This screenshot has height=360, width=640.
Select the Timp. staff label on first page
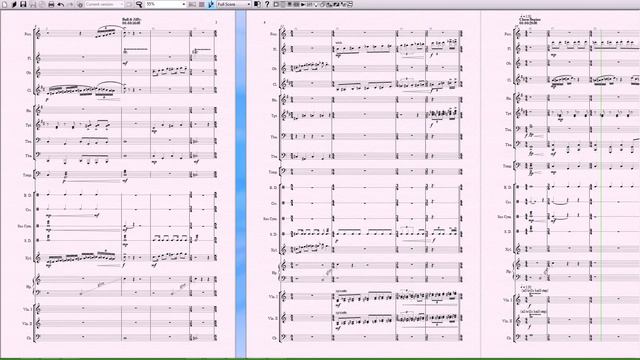pyautogui.click(x=27, y=175)
